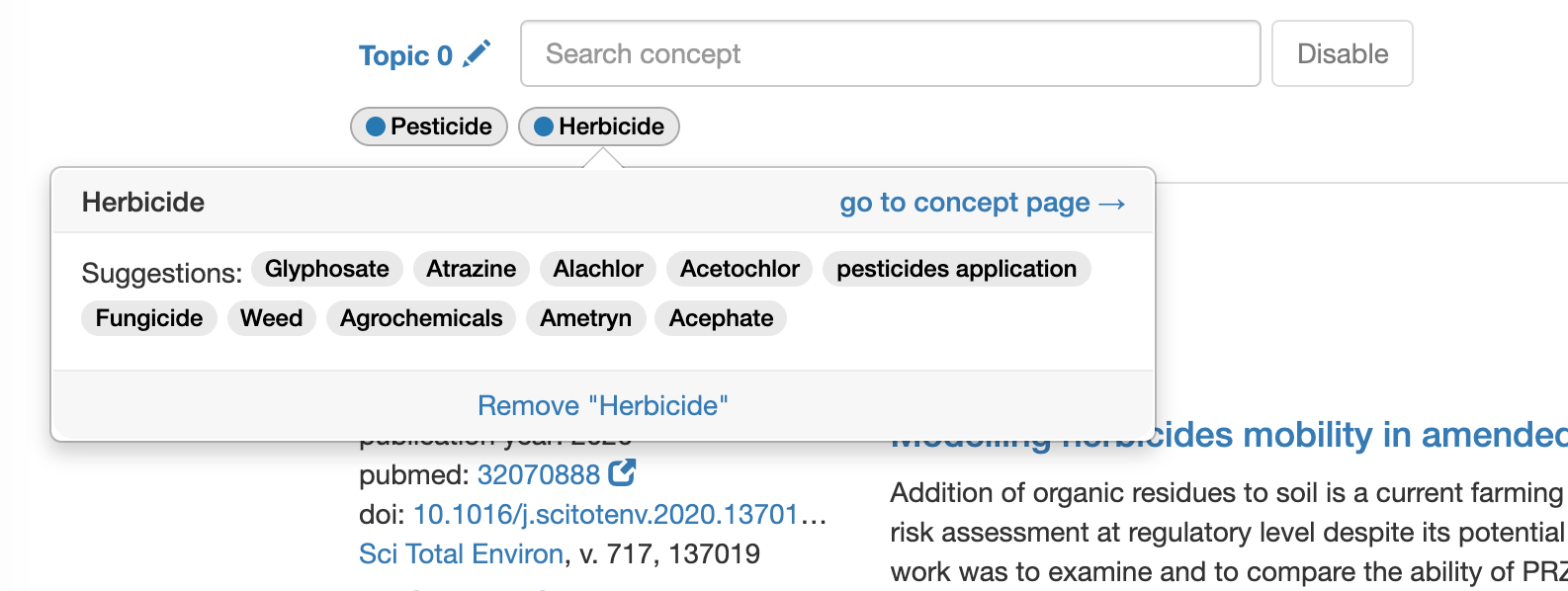This screenshot has width=1568, height=591.
Task: Add the pesticides application suggestion
Action: 956,269
